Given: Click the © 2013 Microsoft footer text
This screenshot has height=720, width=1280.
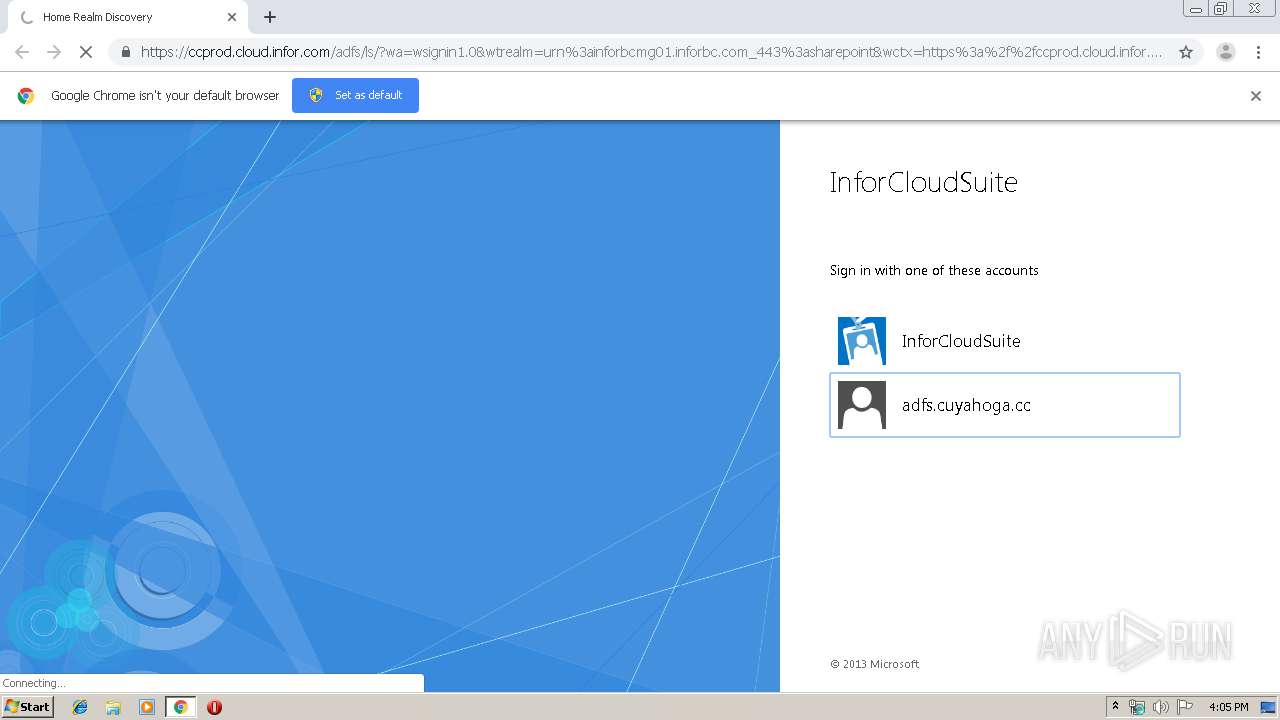Looking at the screenshot, I should coord(874,664).
